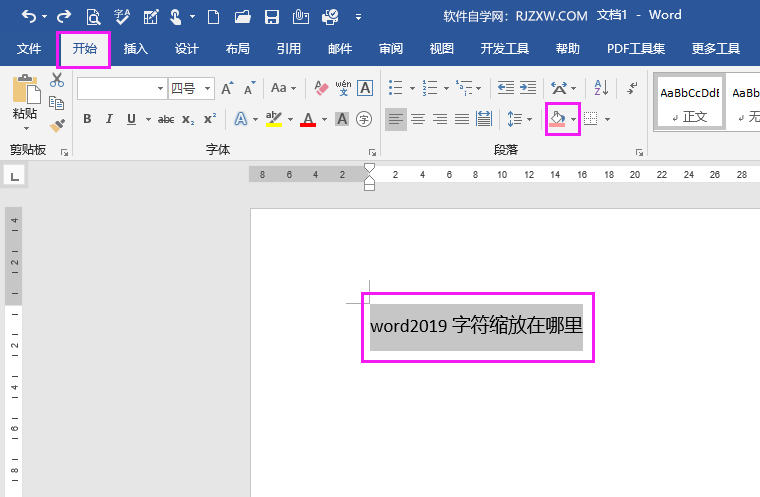Switch to the PDF工具集 tab
Image resolution: width=760 pixels, height=497 pixels.
pyautogui.click(x=636, y=48)
